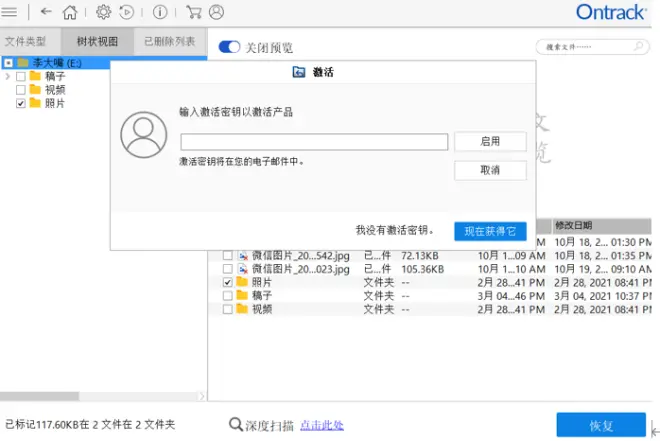Follow the 点击此处 deep scan link

pos(322,425)
